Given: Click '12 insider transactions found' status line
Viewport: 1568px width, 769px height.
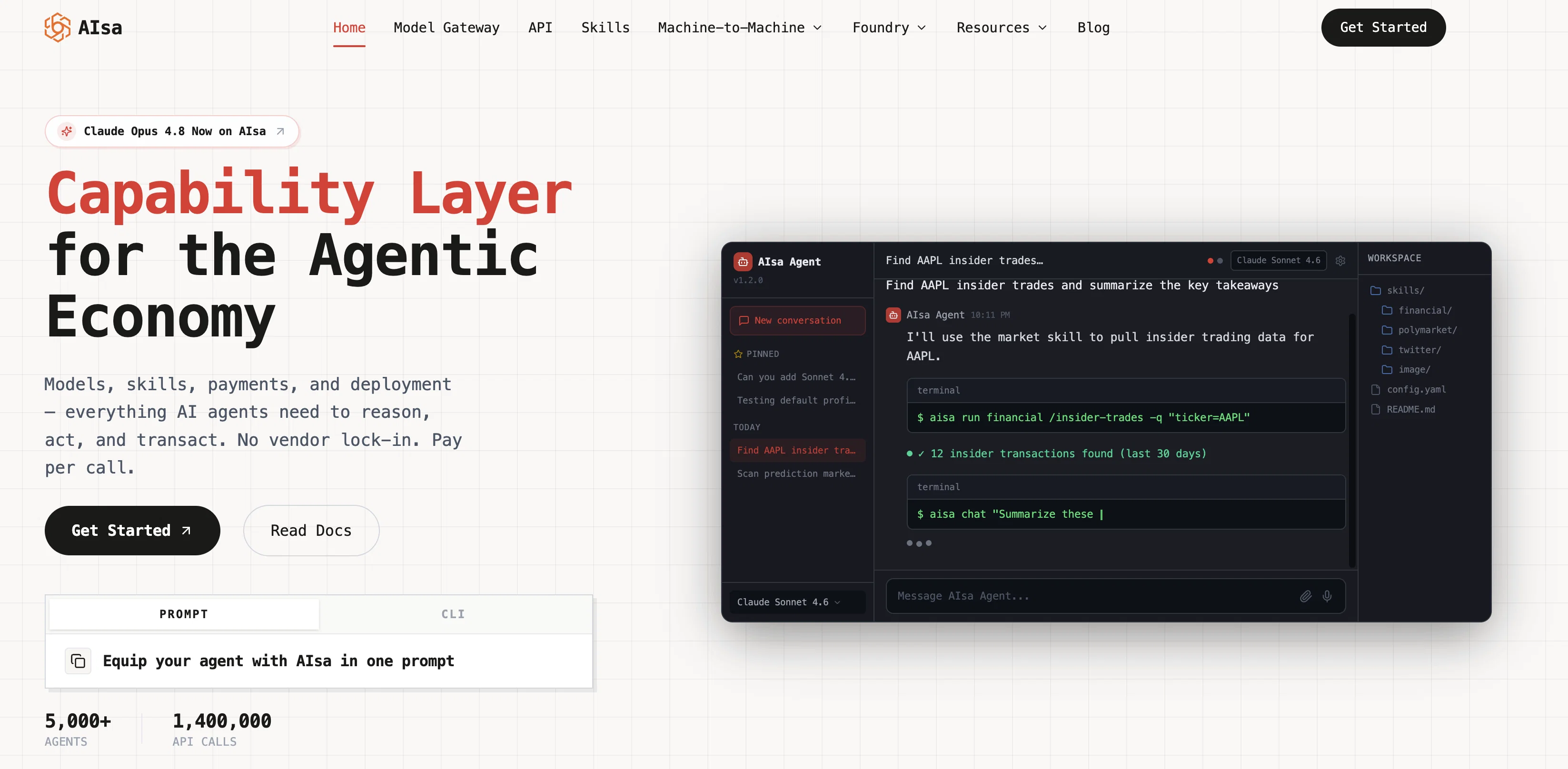Looking at the screenshot, I should pyautogui.click(x=1057, y=454).
